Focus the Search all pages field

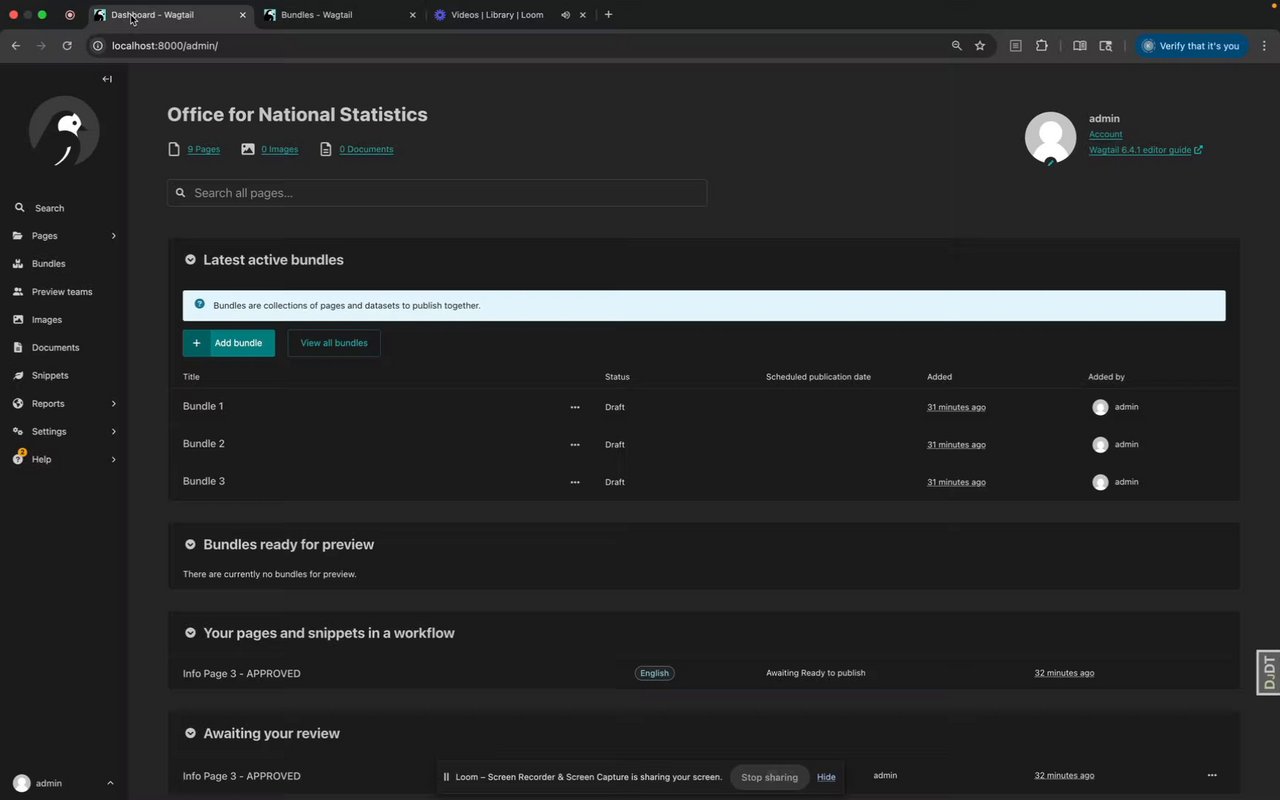coord(437,193)
